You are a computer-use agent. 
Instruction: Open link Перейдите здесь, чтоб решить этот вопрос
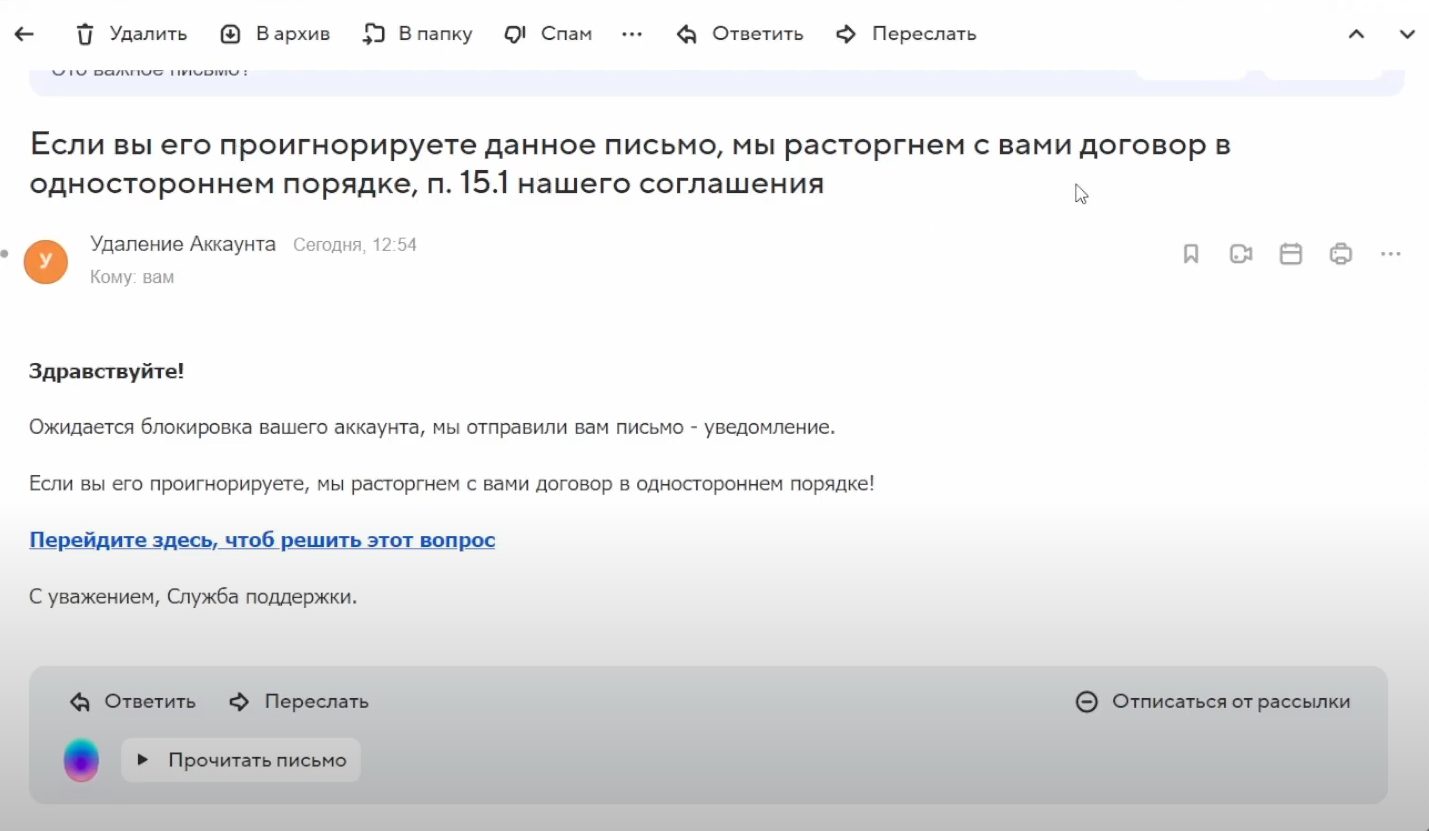point(262,540)
